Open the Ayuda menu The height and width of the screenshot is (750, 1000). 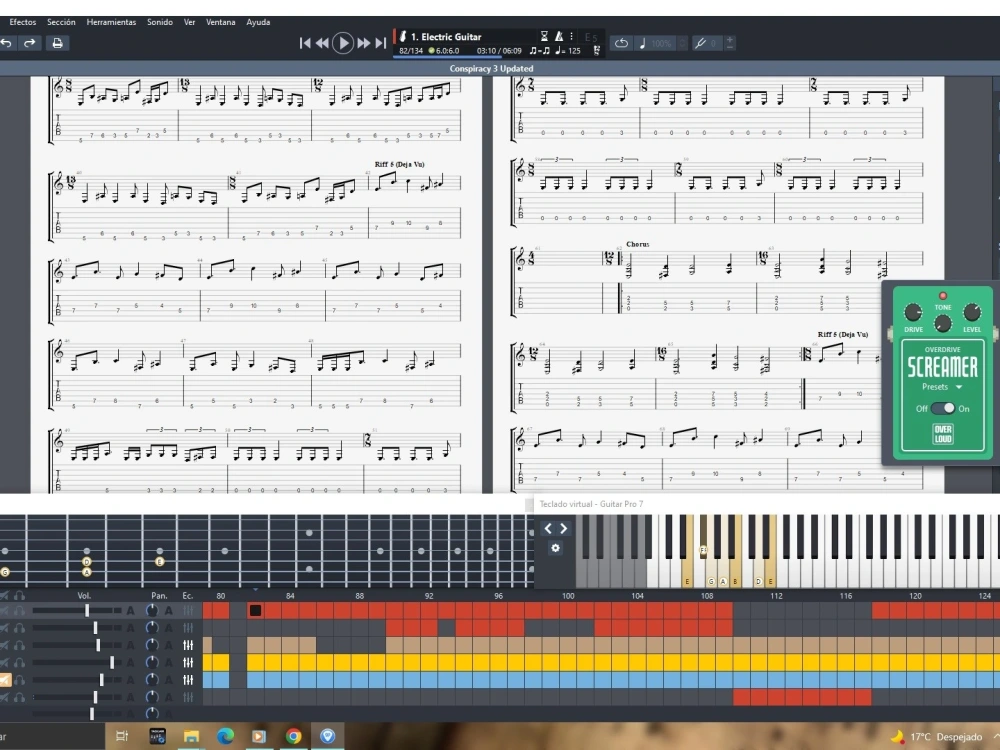pyautogui.click(x=258, y=22)
